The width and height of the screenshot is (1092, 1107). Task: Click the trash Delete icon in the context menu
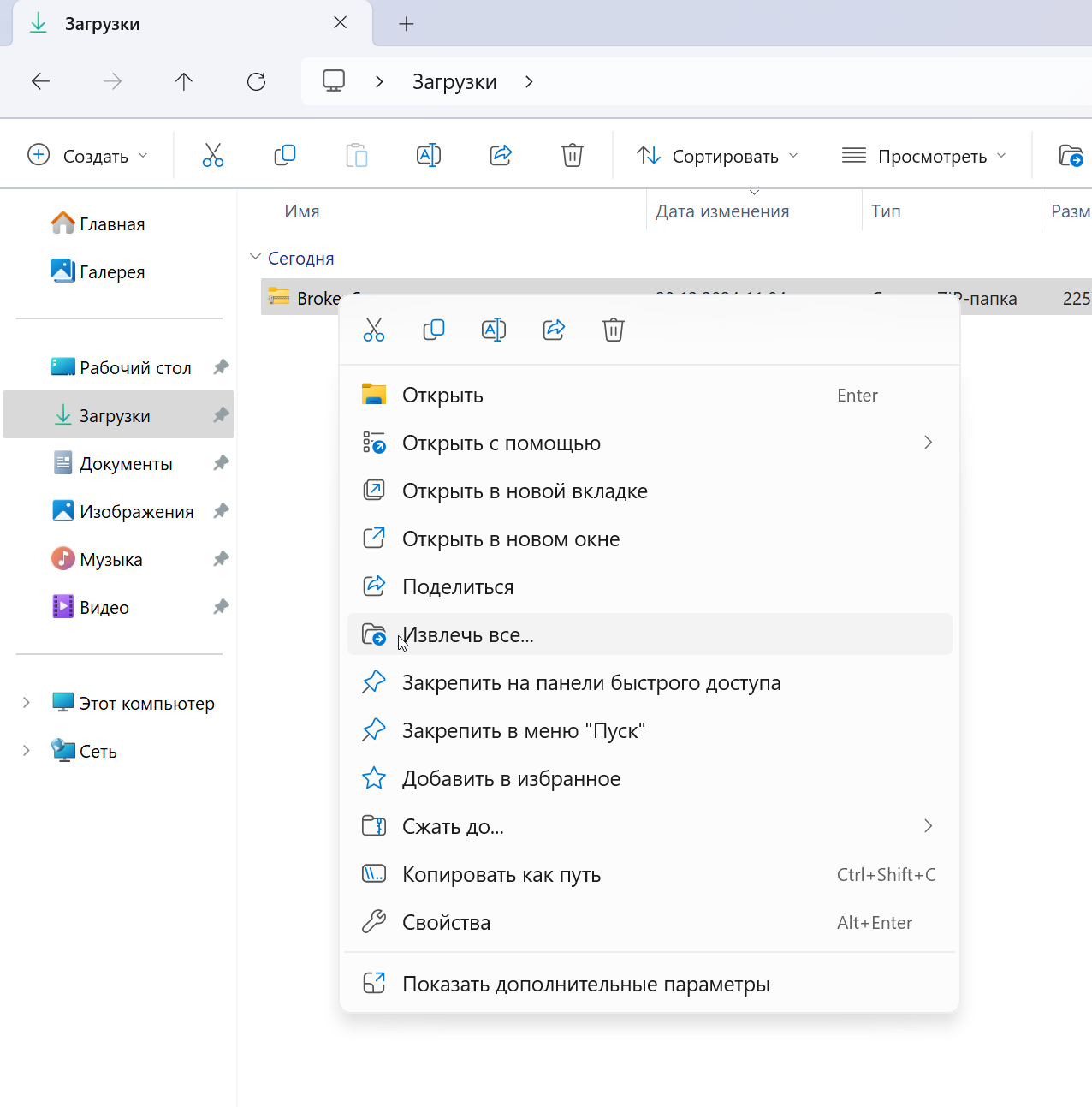[x=614, y=330]
